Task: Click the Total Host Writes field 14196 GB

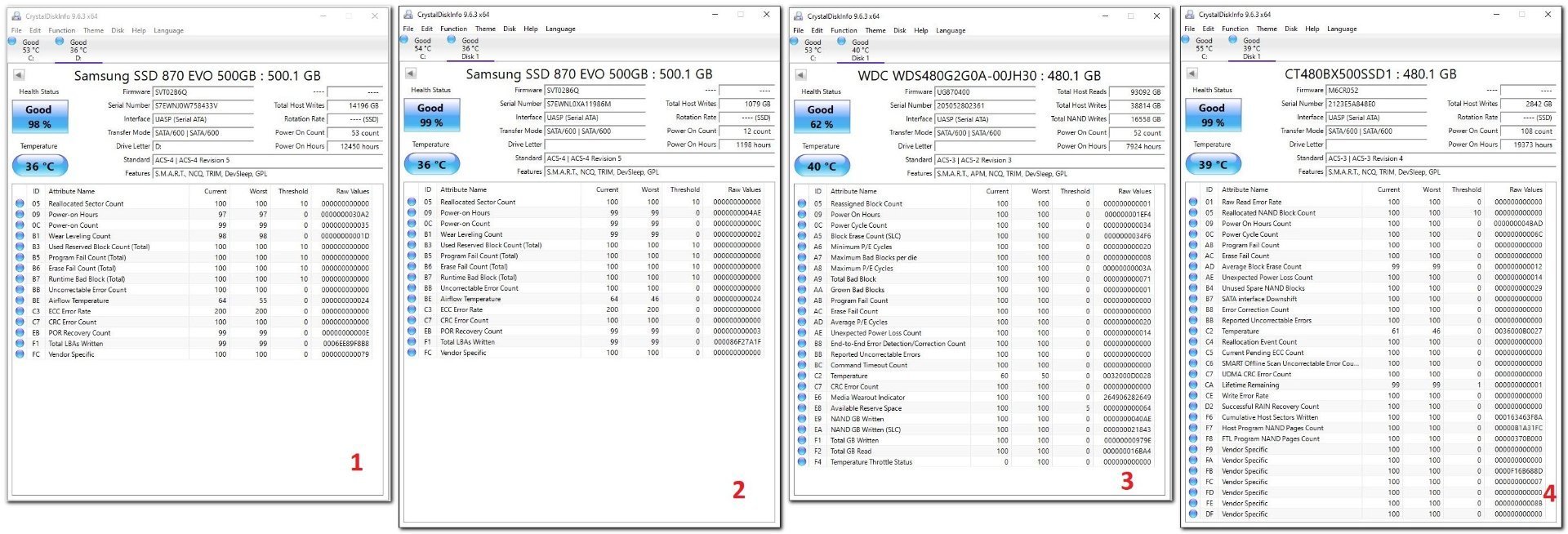Action: pyautogui.click(x=354, y=105)
